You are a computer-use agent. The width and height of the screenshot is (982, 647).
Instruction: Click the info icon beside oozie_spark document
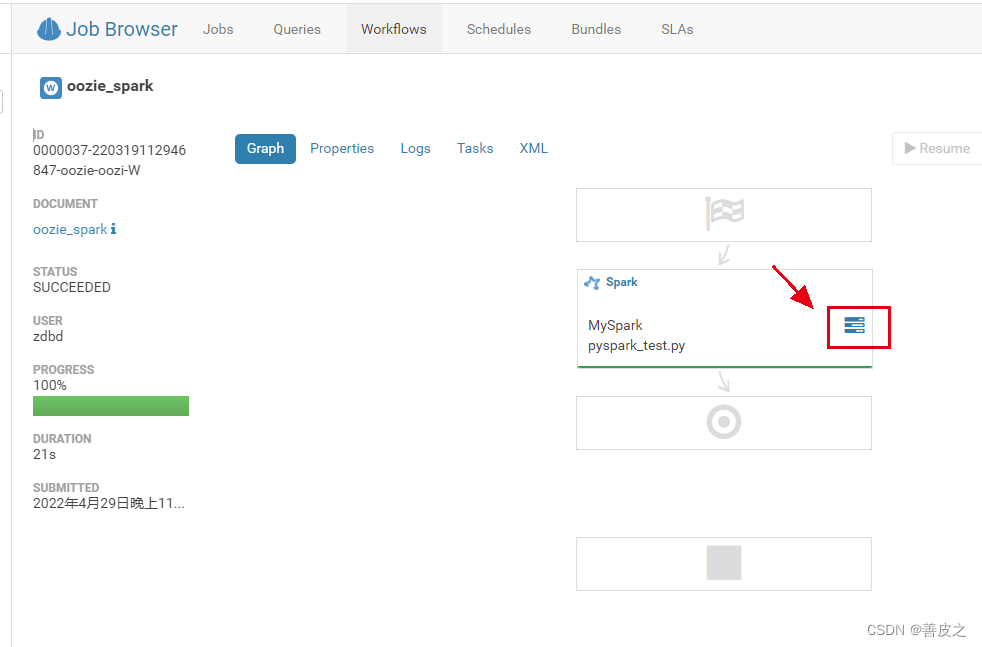[113, 229]
